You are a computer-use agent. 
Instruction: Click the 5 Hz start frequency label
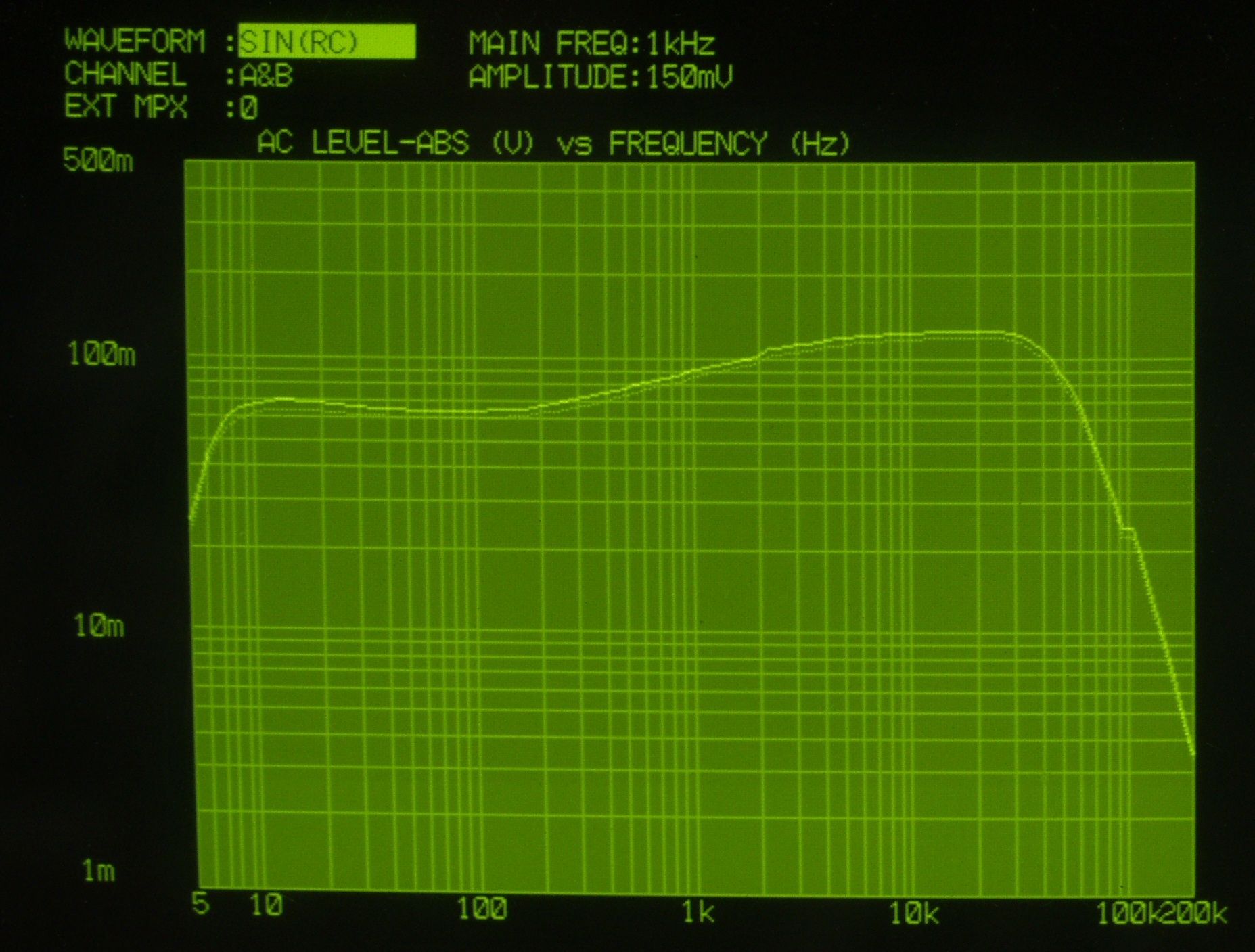click(x=200, y=904)
